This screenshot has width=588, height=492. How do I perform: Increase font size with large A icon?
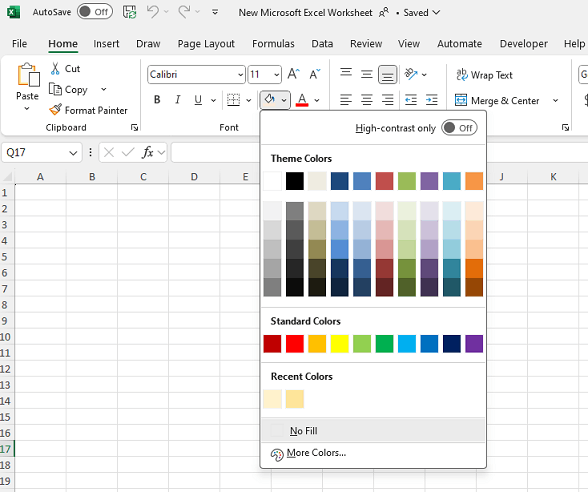pos(293,74)
